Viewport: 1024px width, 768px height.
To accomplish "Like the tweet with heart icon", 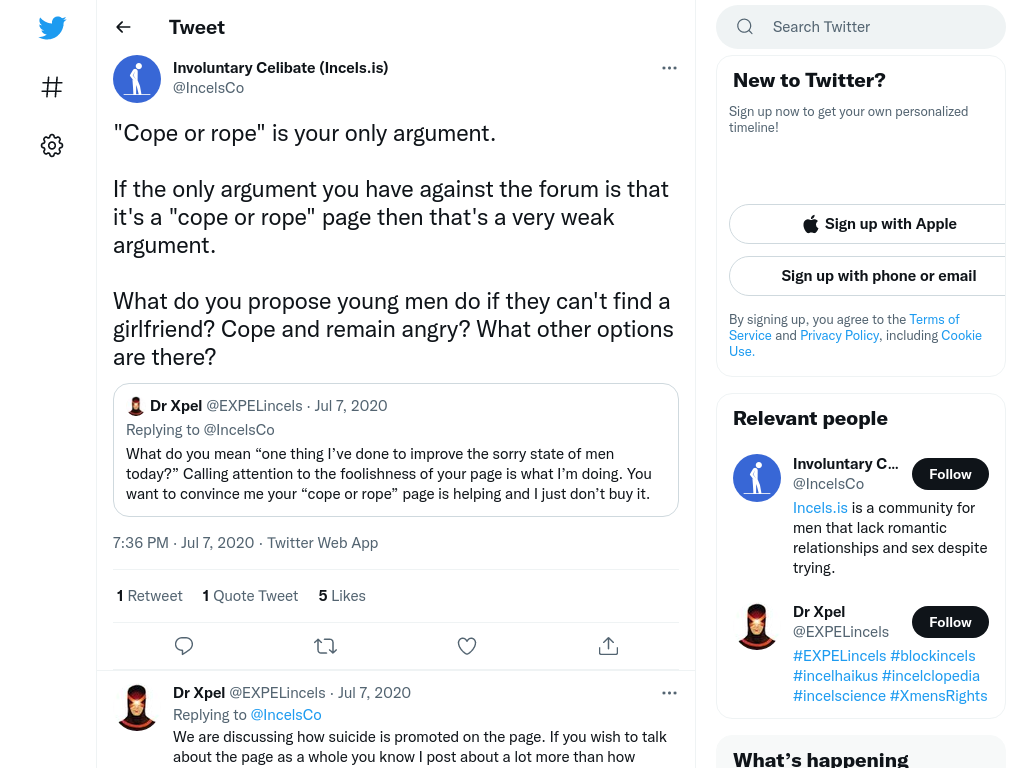I will (x=467, y=646).
